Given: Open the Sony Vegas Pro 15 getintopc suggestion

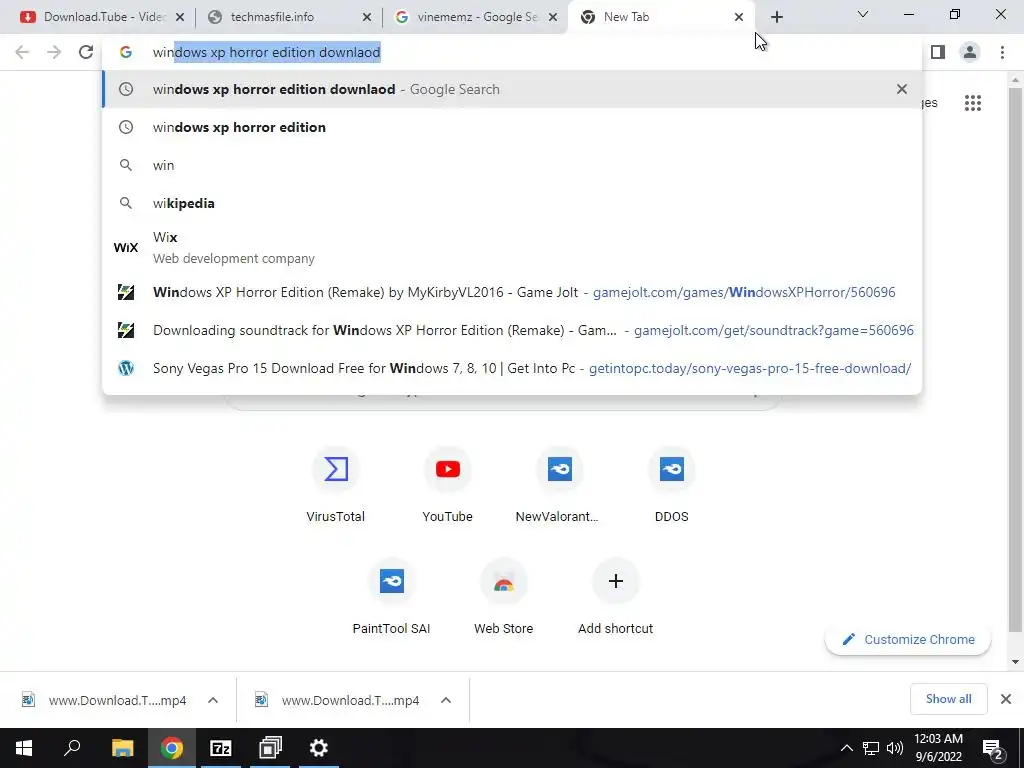Looking at the screenshot, I should (x=512, y=368).
